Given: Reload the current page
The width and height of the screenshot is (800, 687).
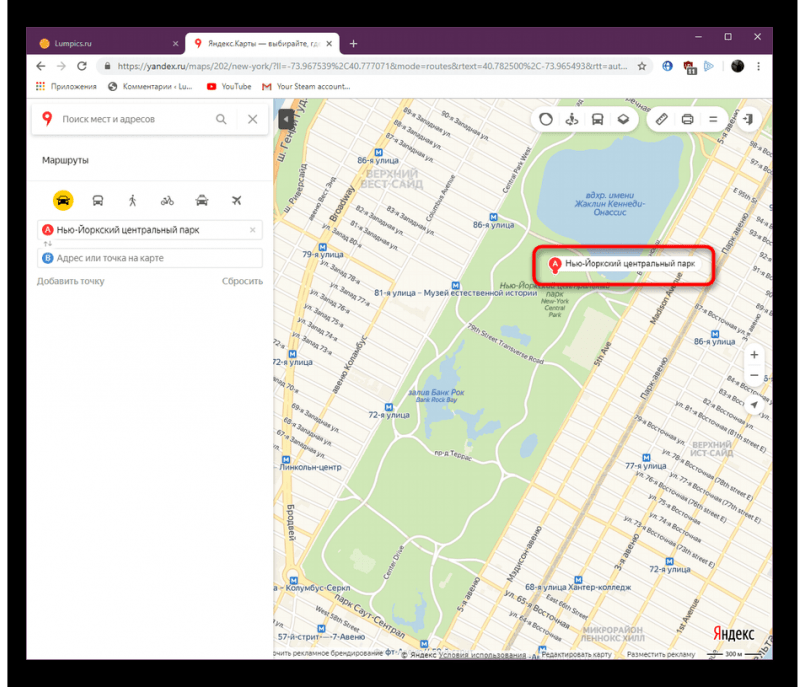Looking at the screenshot, I should (x=82, y=66).
